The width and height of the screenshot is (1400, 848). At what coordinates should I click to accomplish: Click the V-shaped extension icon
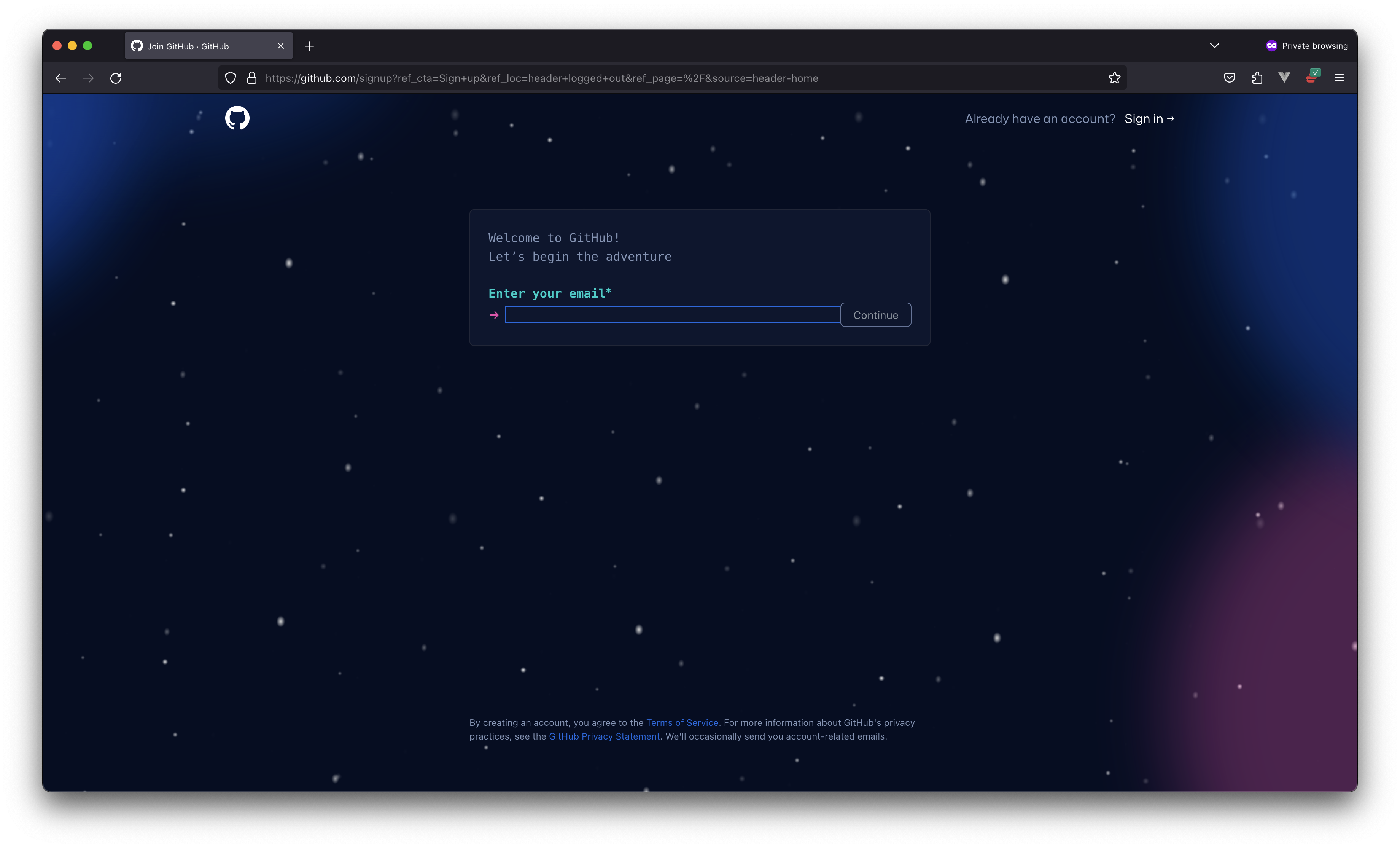[x=1284, y=77]
